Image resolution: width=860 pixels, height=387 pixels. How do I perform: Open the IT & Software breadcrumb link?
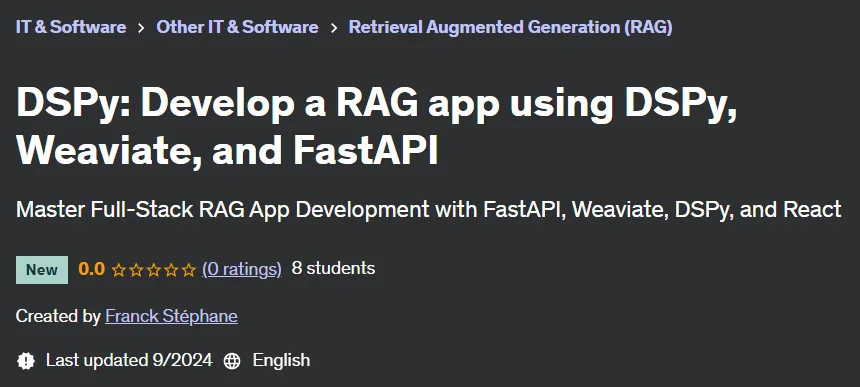(71, 27)
